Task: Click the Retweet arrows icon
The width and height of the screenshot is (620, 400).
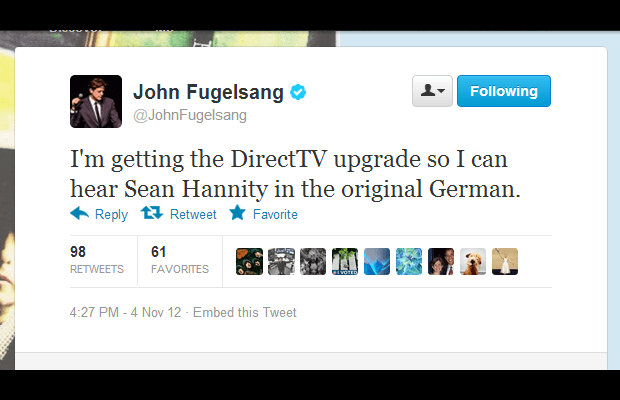Action: 152,213
